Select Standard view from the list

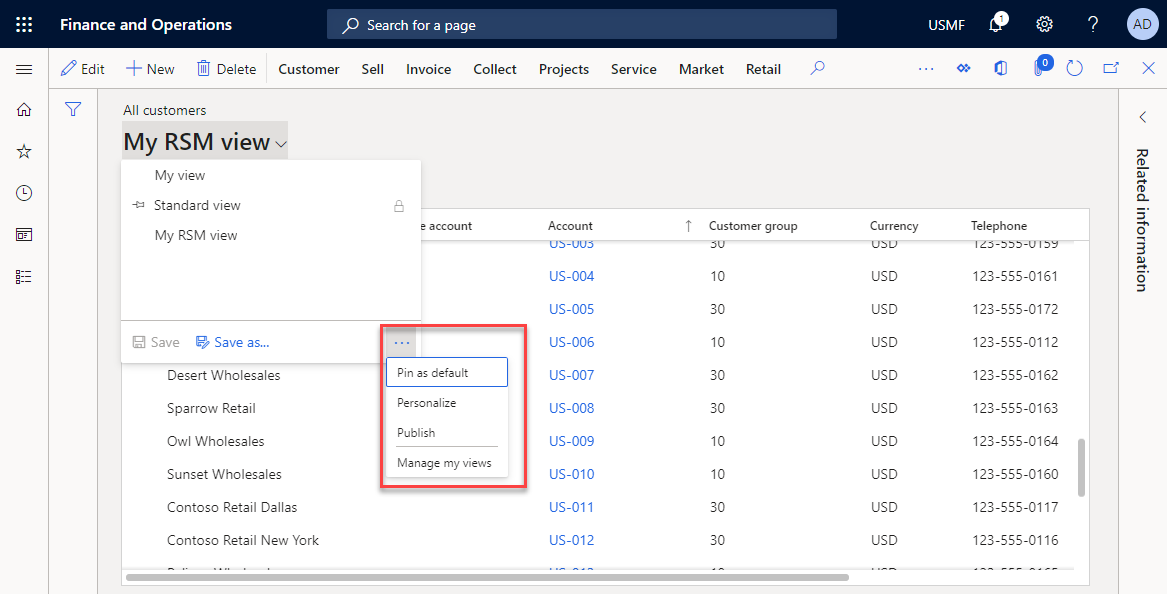coord(197,205)
